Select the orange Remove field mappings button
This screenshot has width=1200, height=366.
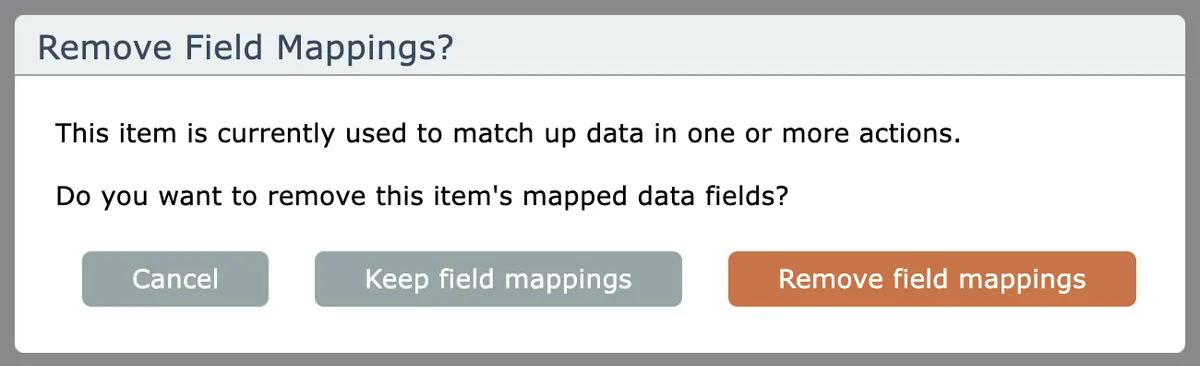tap(932, 279)
